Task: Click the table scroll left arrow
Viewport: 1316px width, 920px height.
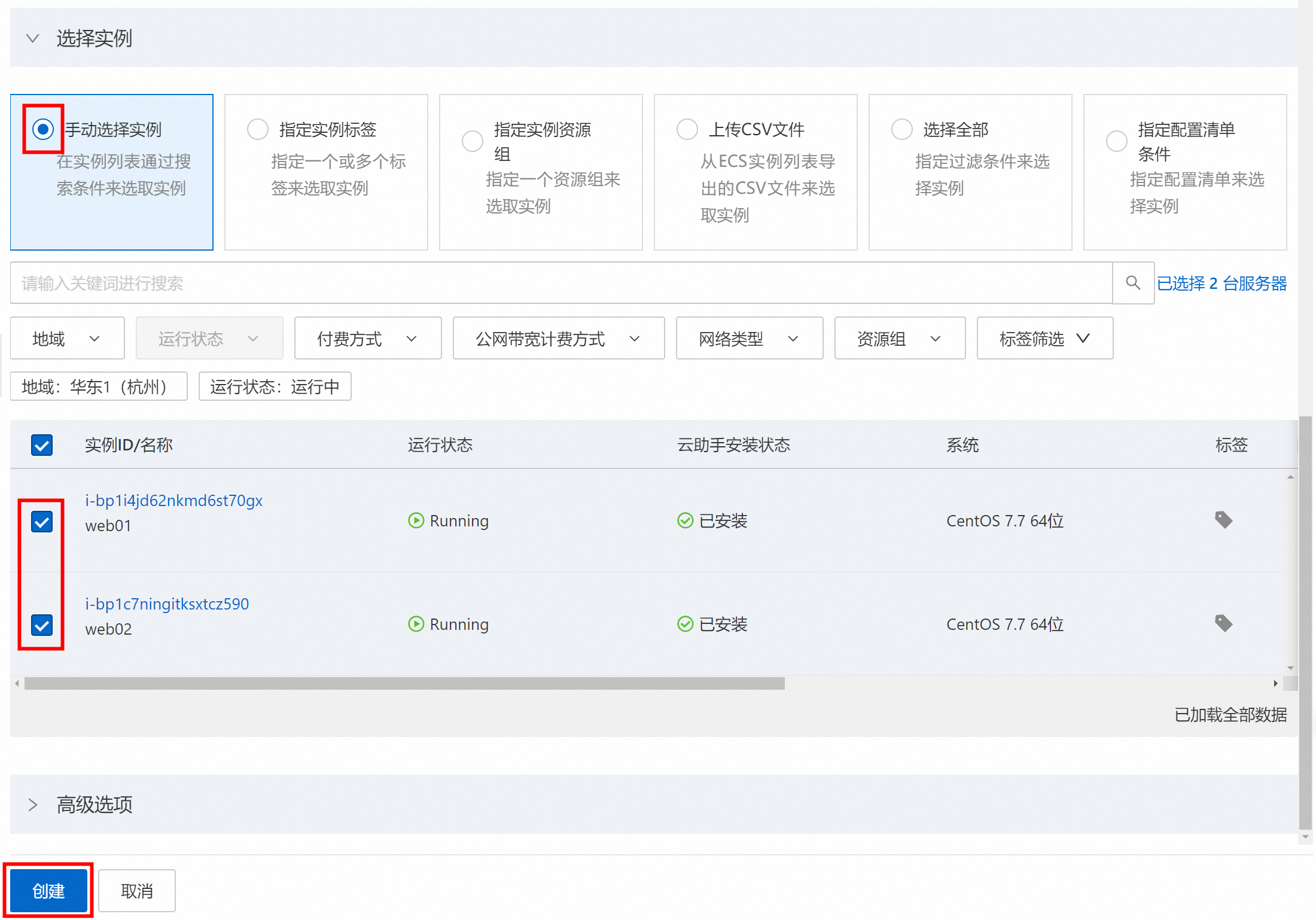Action: coord(17,683)
